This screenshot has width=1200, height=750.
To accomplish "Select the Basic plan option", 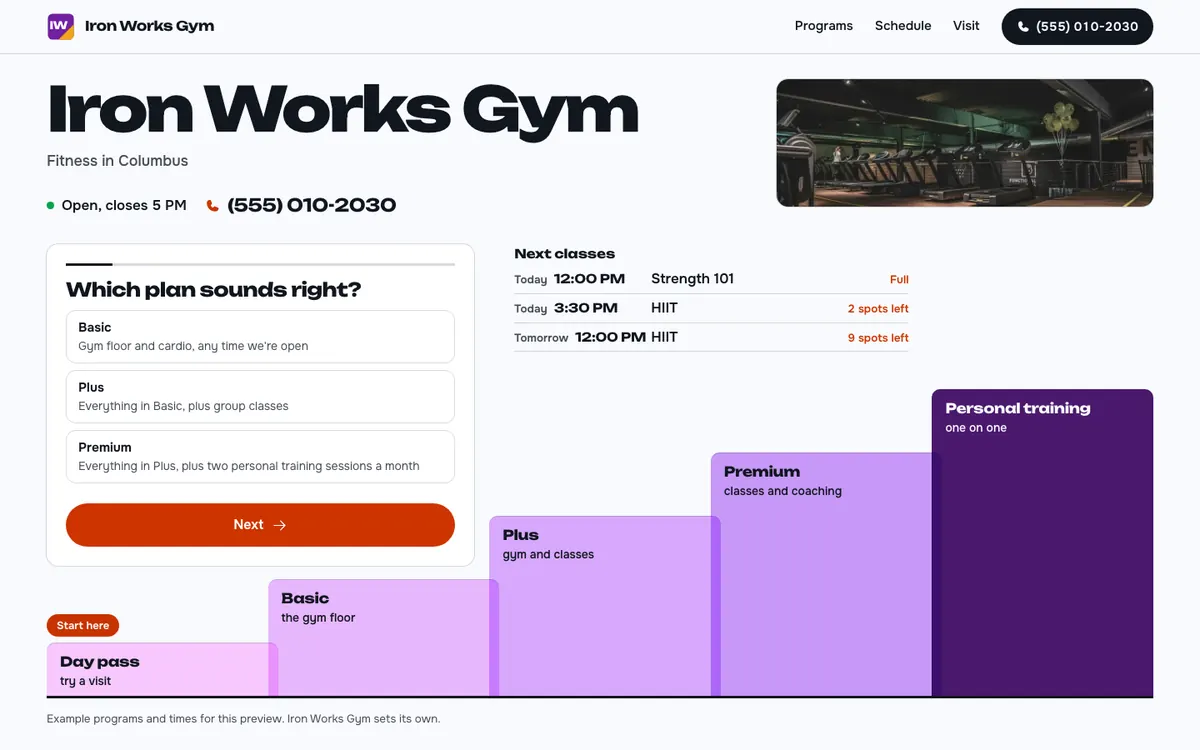I will [260, 336].
